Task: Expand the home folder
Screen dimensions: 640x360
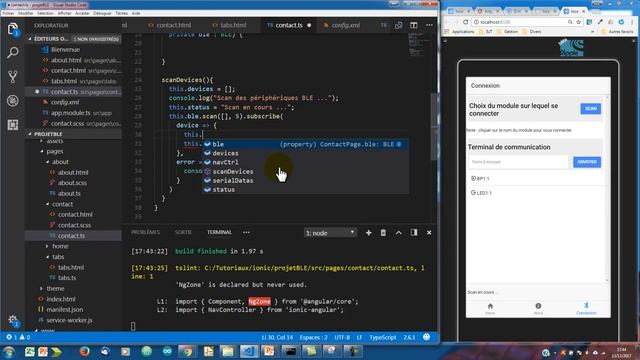Action: 60,246
